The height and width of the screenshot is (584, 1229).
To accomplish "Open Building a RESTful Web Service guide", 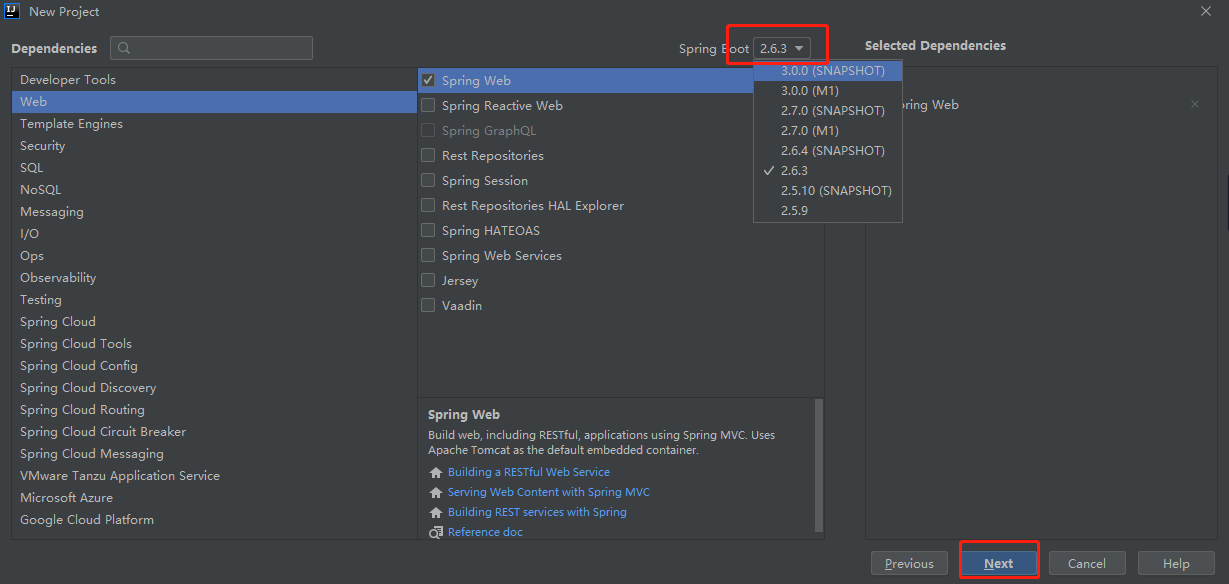I will (x=528, y=472).
